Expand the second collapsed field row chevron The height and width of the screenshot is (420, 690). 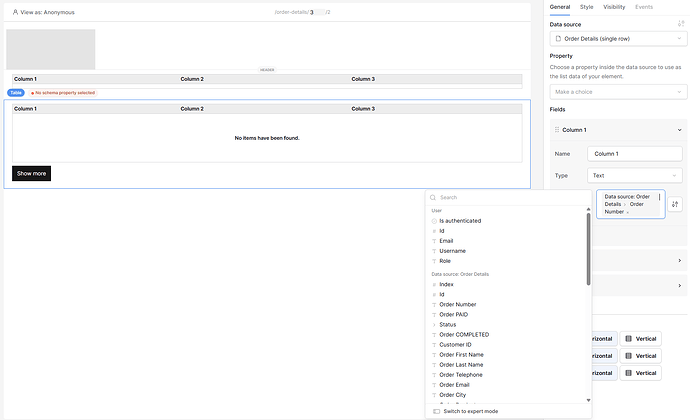(x=680, y=286)
